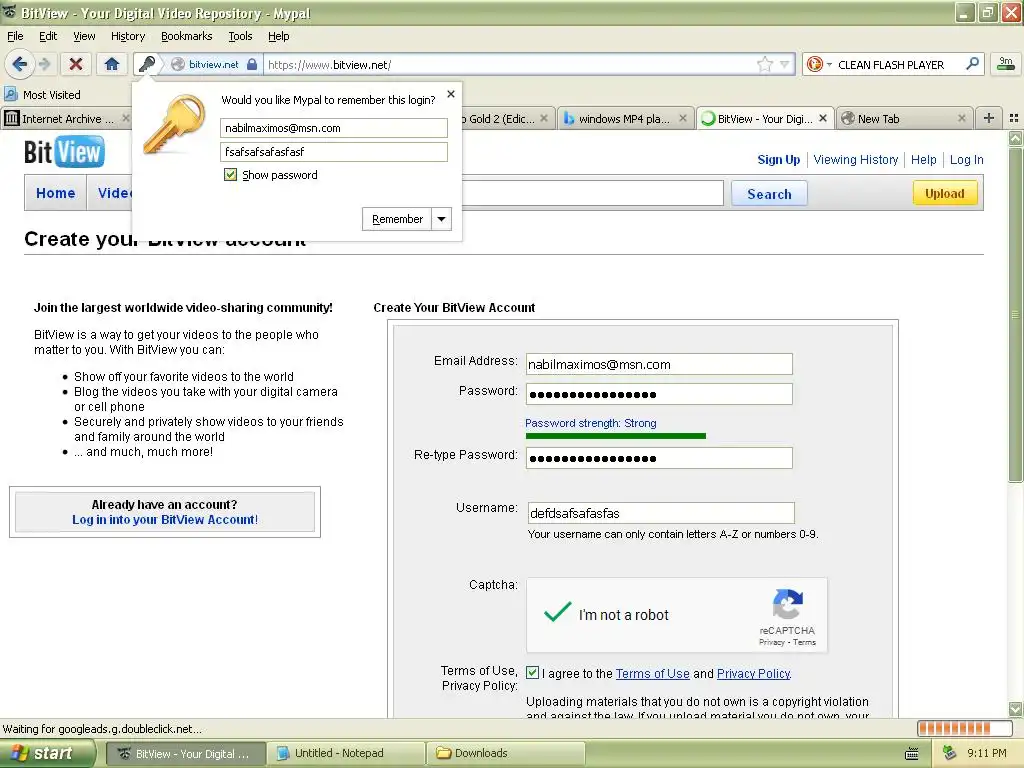Image resolution: width=1024 pixels, height=768 pixels.
Task: Expand the Remember button dropdown arrow
Action: tap(441, 219)
